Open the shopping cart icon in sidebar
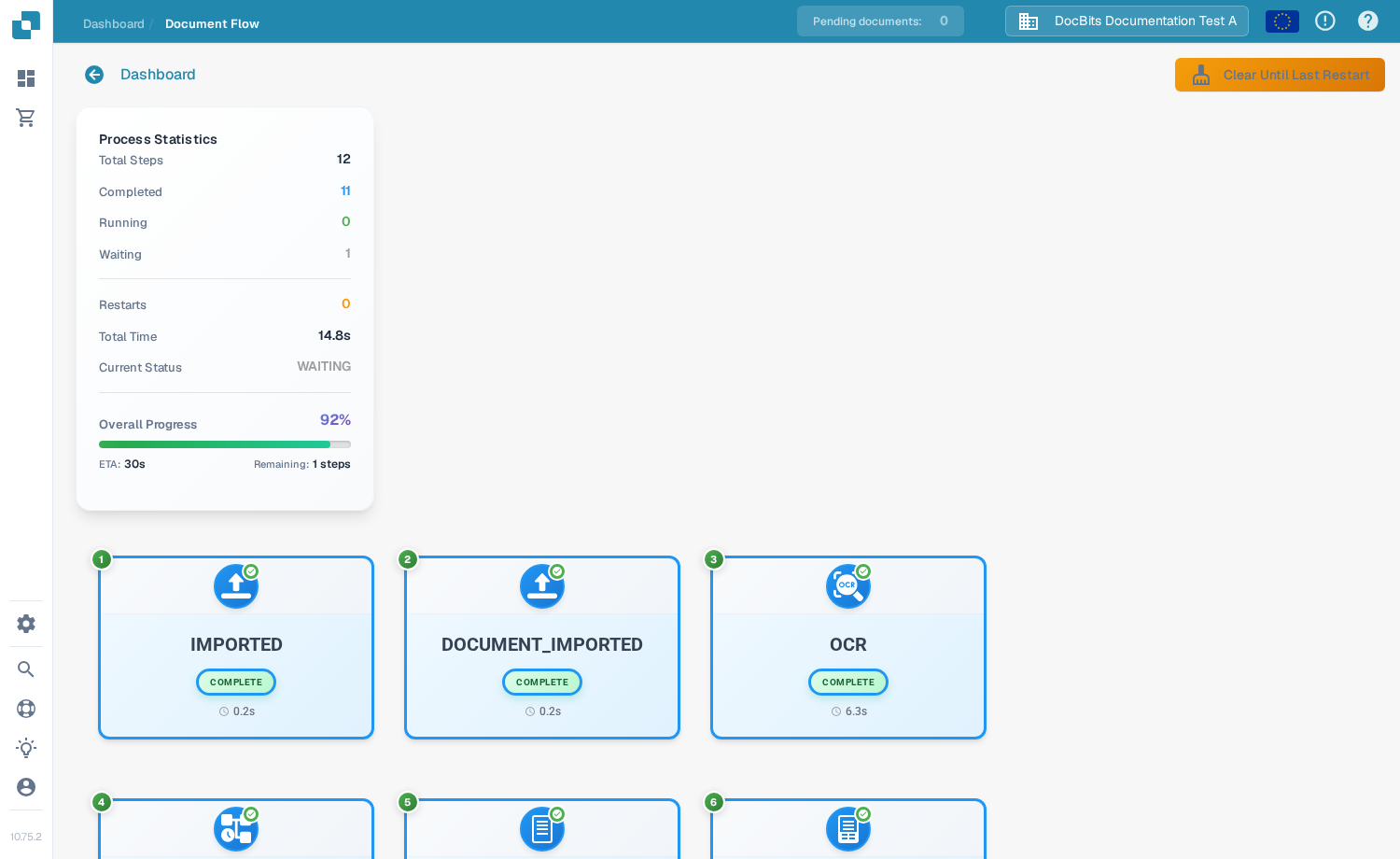The image size is (1400, 859). pyautogui.click(x=26, y=118)
